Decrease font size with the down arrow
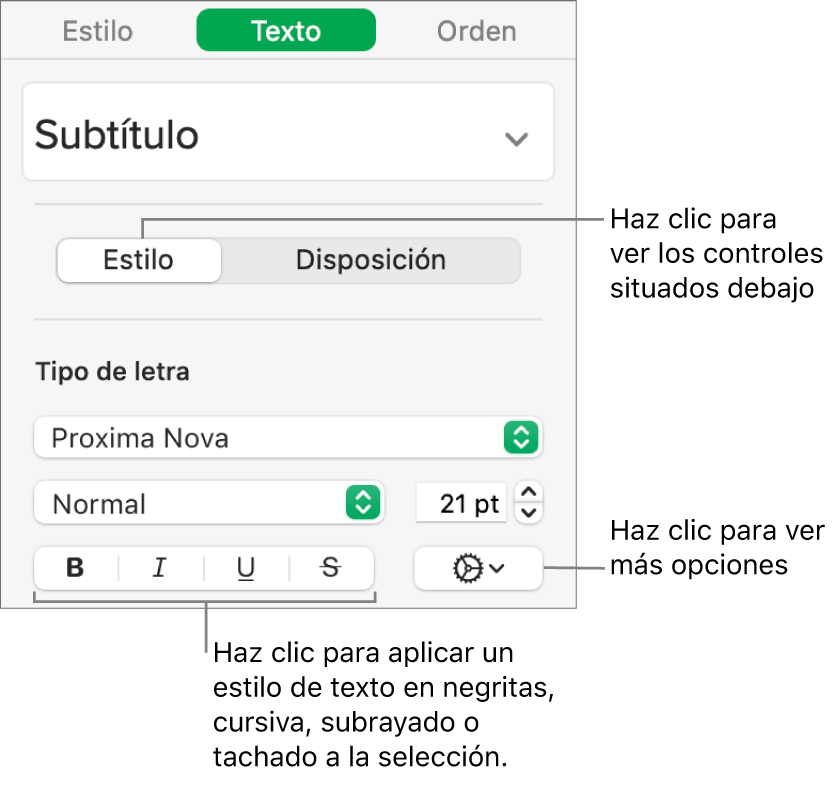The width and height of the screenshot is (838, 785). click(530, 513)
